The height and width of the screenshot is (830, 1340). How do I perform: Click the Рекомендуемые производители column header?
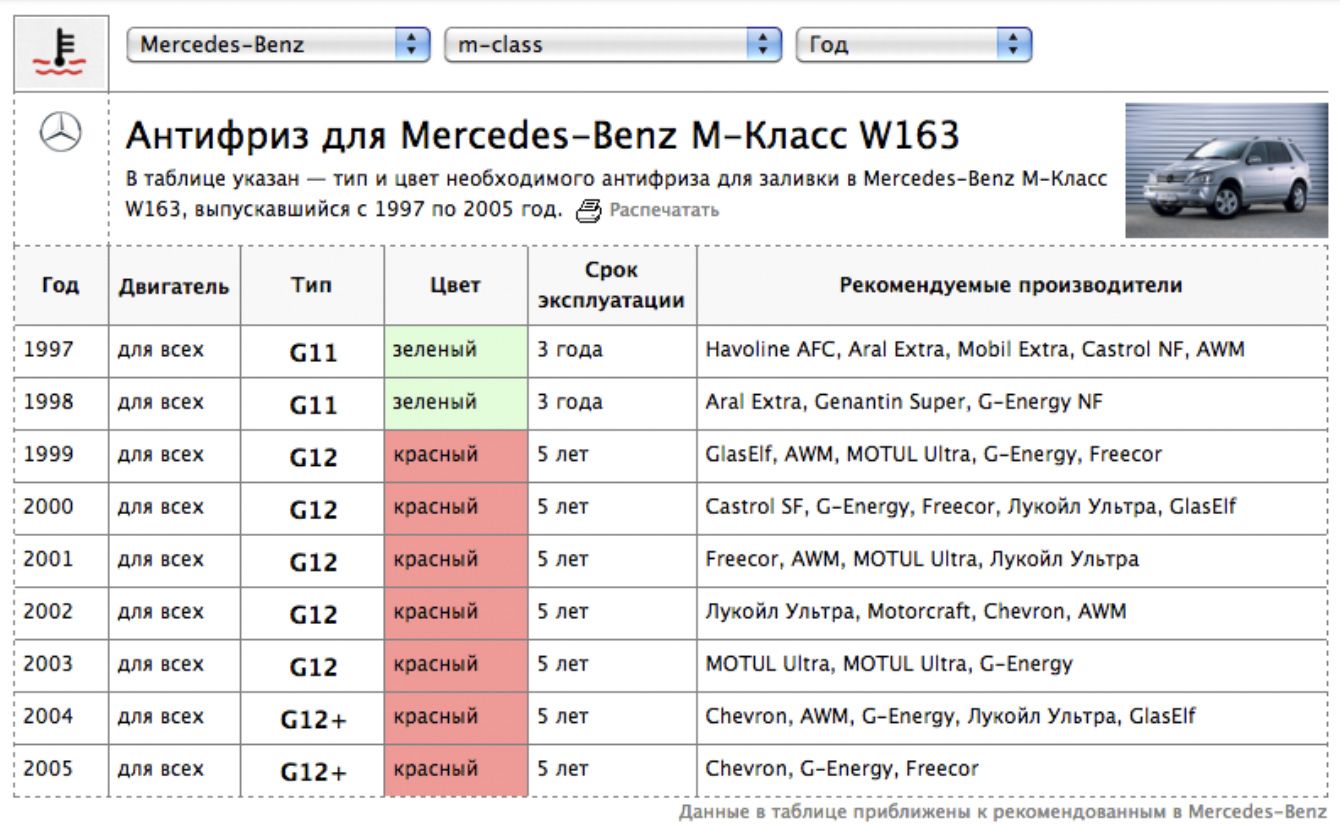[x=1011, y=285]
